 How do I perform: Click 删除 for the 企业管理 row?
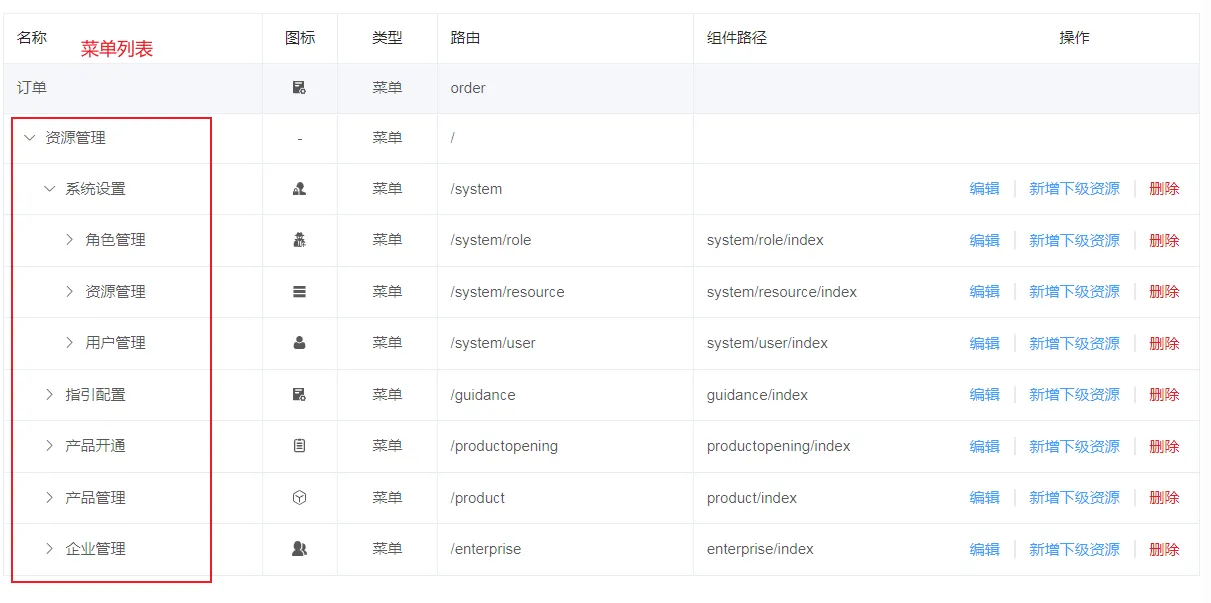[1164, 549]
